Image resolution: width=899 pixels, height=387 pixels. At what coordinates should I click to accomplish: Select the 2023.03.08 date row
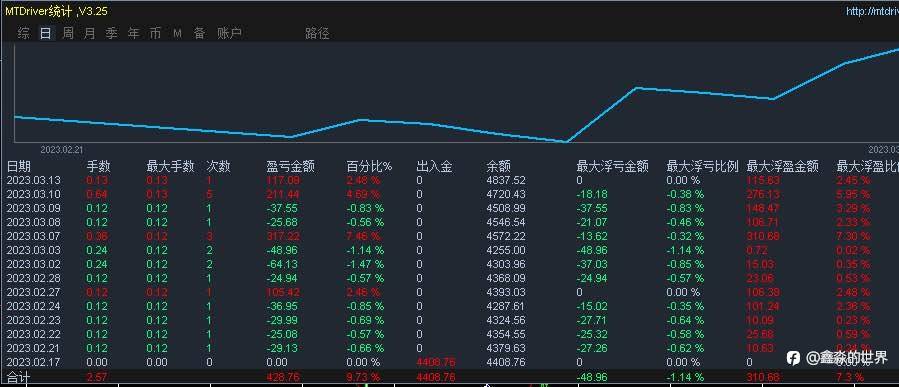pos(34,222)
